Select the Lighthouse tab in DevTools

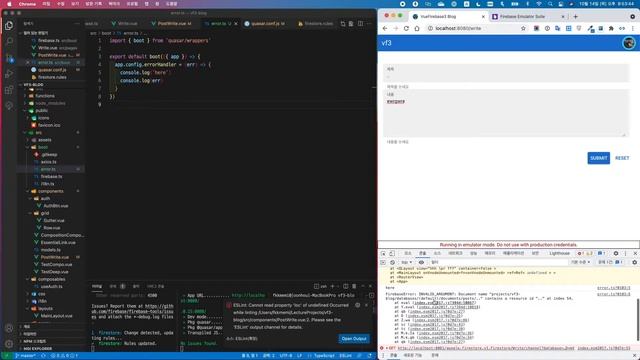click(x=559, y=253)
